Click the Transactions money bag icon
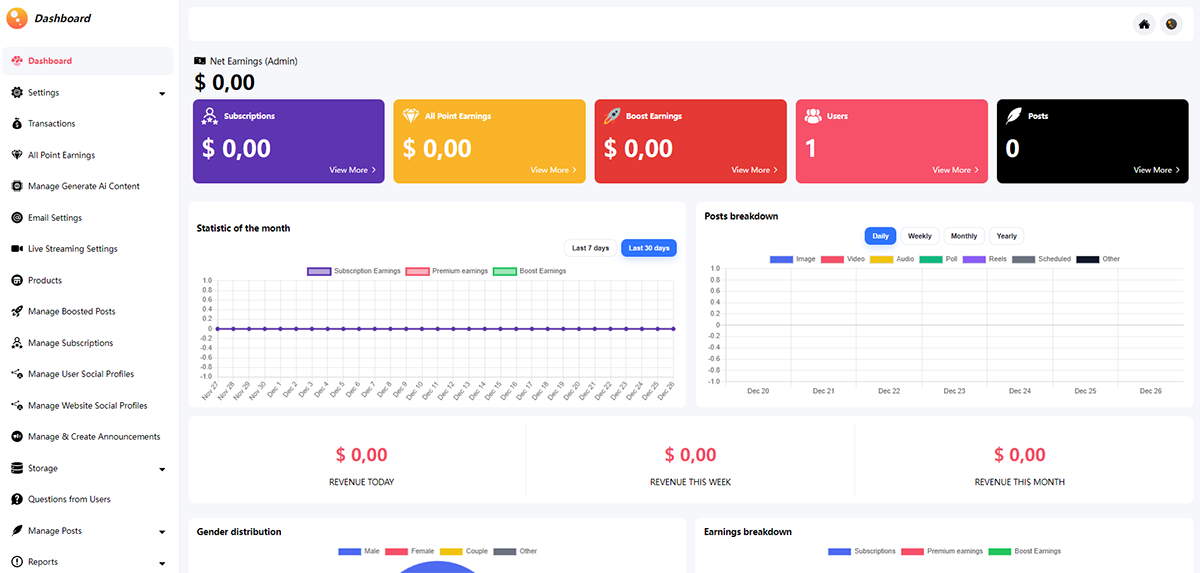Viewport: 1200px width, 573px height. 17,124
